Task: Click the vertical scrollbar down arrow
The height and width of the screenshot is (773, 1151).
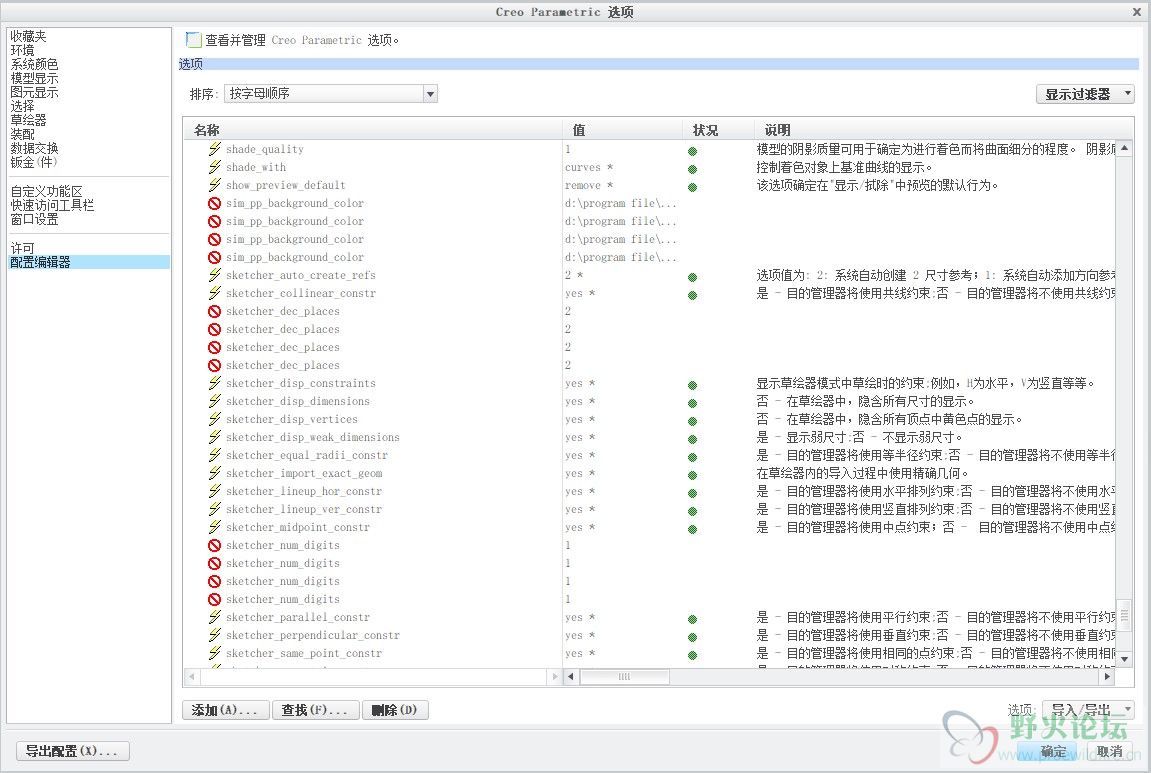Action: (x=1125, y=659)
